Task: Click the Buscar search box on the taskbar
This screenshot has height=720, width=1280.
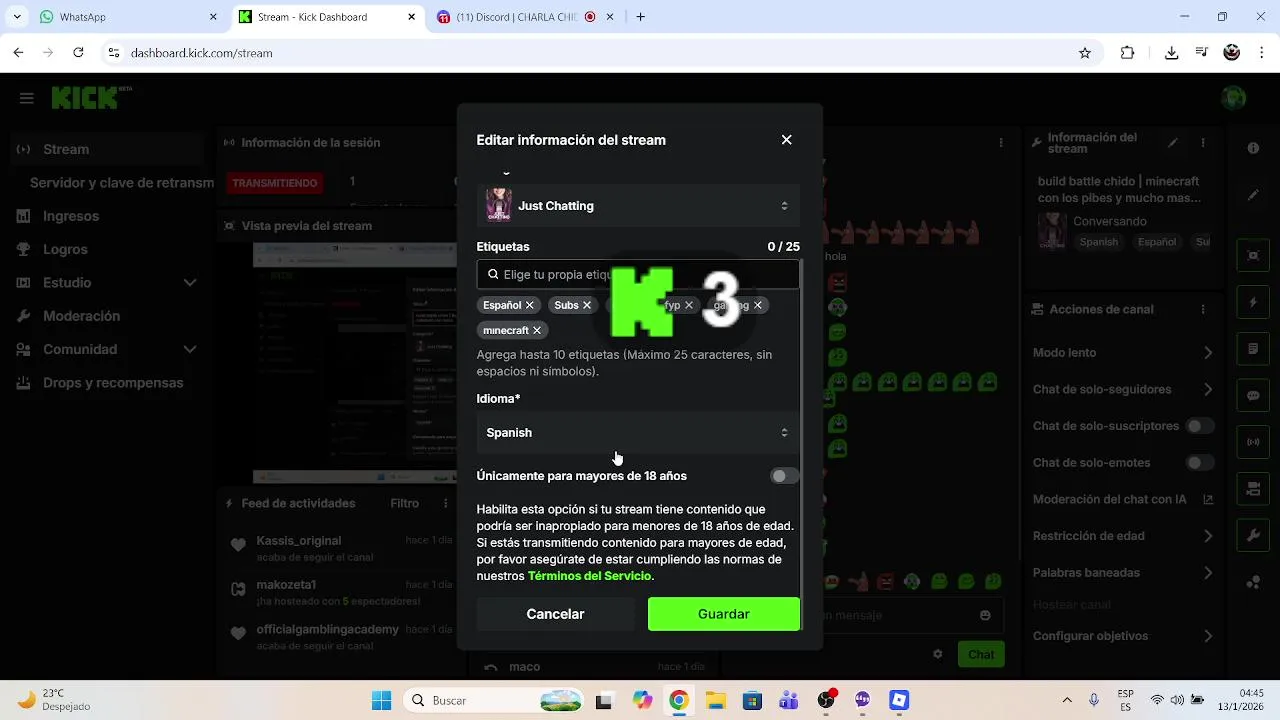Action: click(x=495, y=700)
